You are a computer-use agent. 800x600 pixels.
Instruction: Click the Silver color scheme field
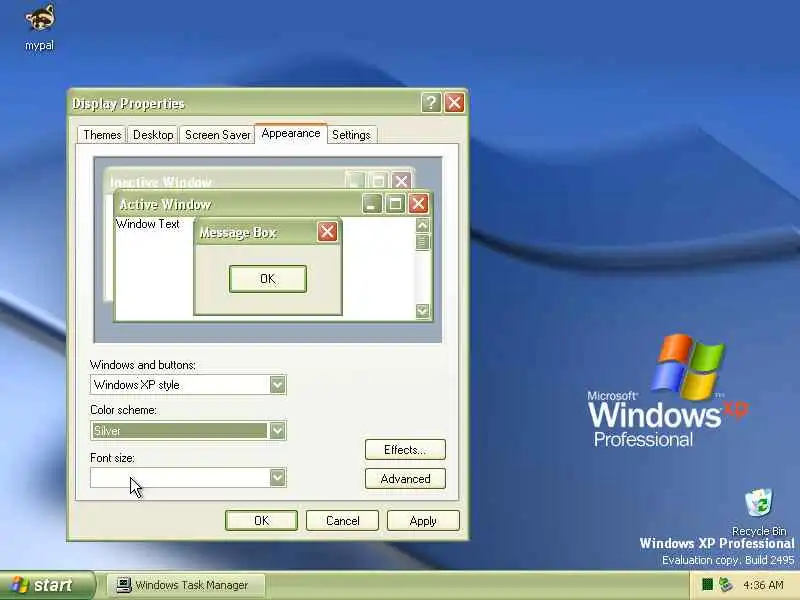[188, 431]
